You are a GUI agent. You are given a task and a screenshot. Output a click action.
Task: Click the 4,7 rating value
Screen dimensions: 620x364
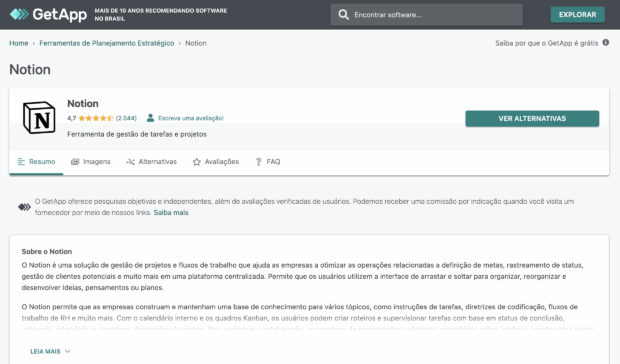pyautogui.click(x=72, y=118)
